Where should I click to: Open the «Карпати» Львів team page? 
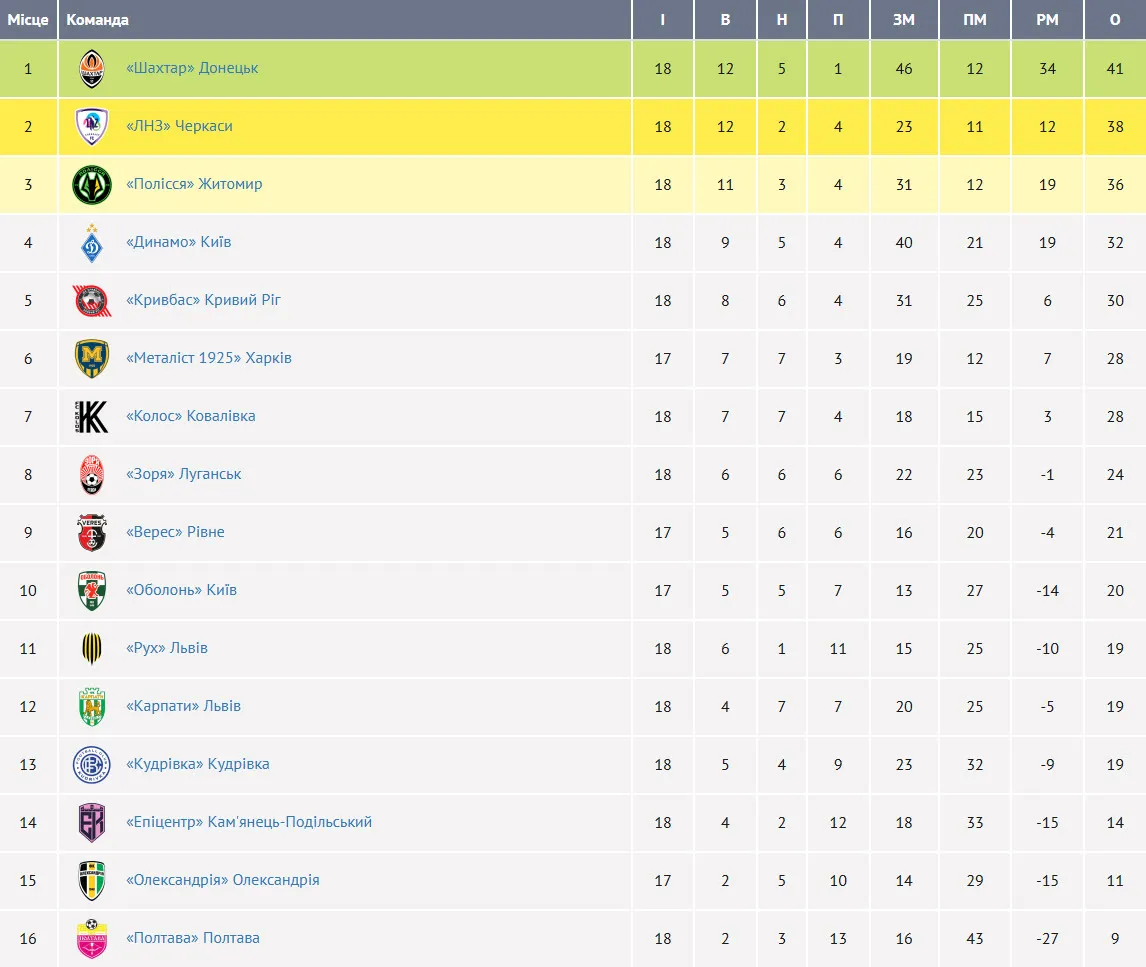183,706
